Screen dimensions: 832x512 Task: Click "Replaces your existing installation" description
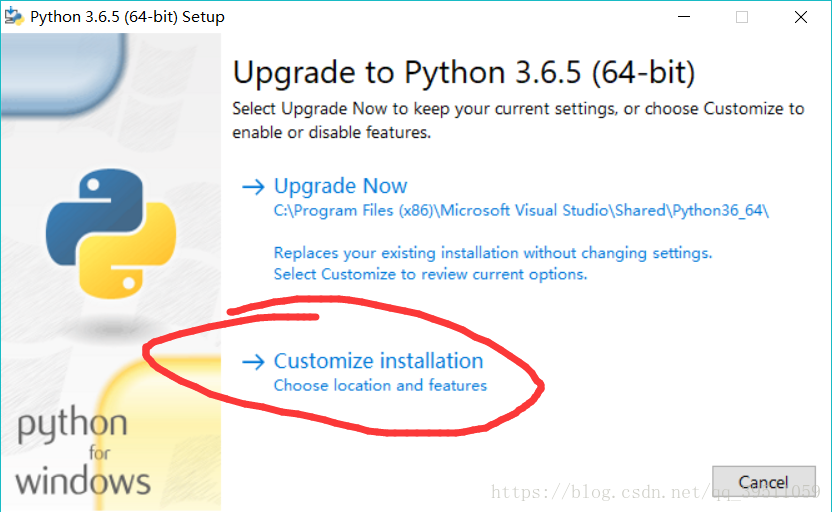[493, 253]
